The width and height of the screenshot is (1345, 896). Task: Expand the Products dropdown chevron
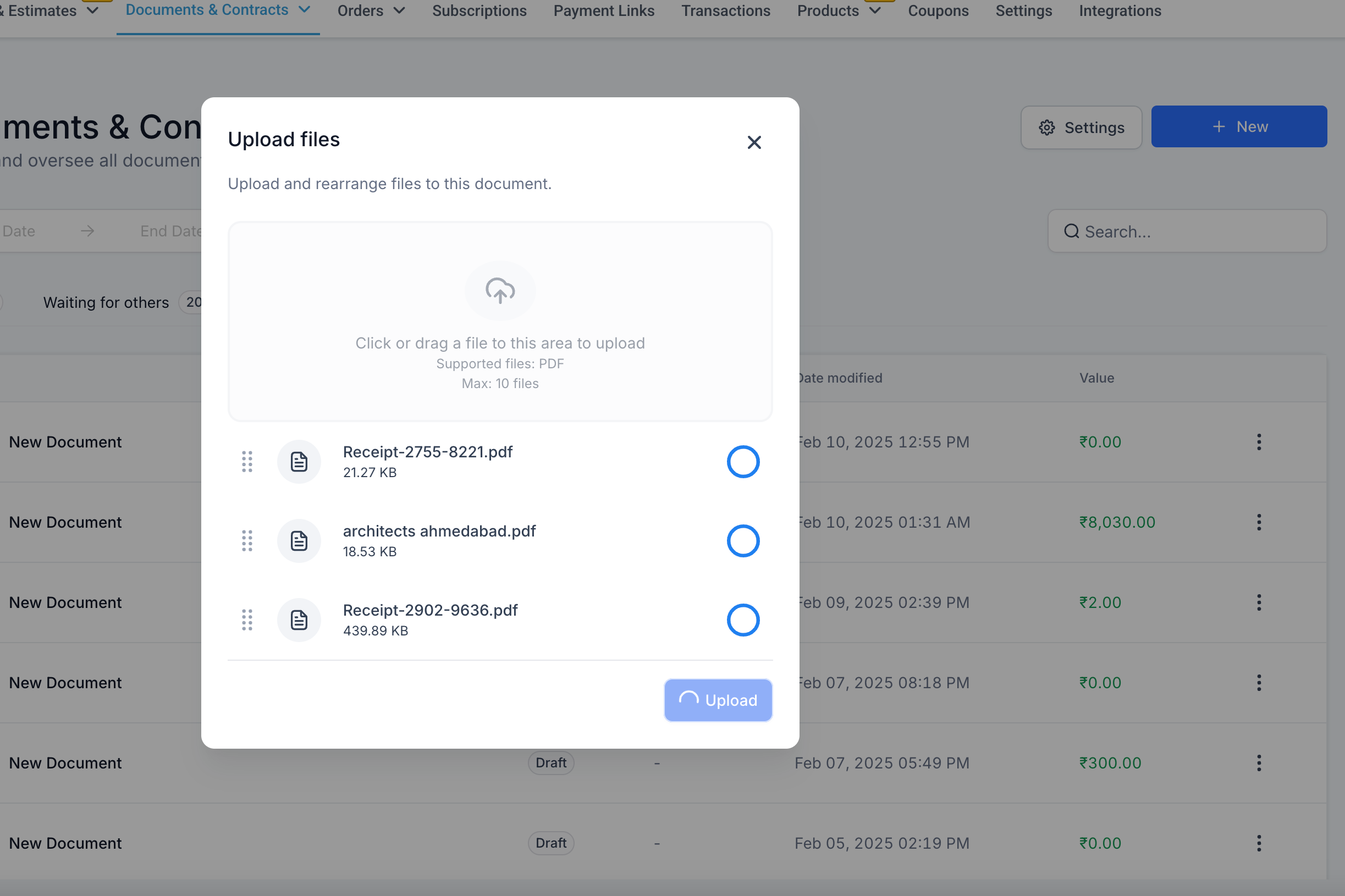pyautogui.click(x=874, y=11)
